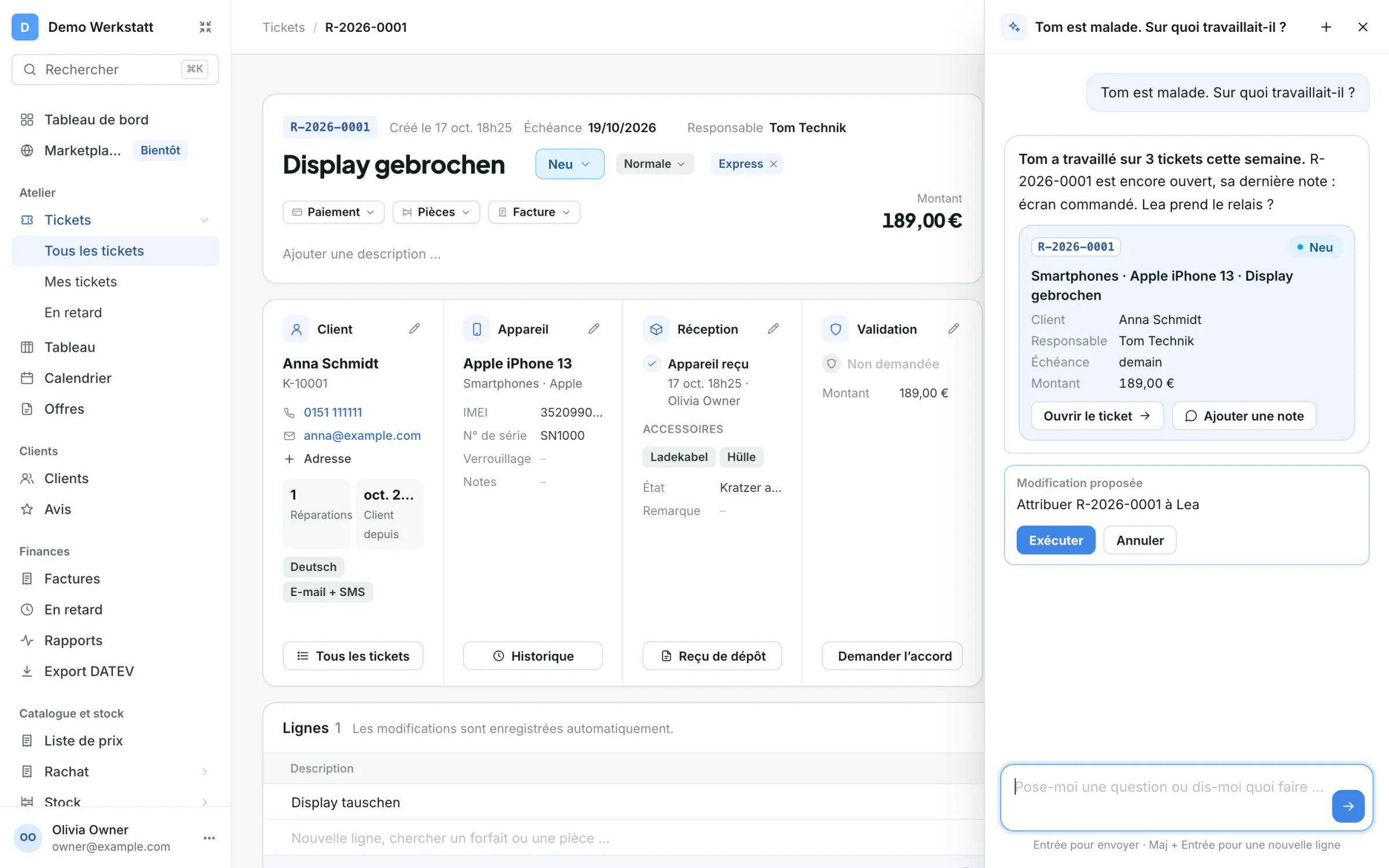
Task: Add an address with the + Adresse link
Action: (318, 459)
